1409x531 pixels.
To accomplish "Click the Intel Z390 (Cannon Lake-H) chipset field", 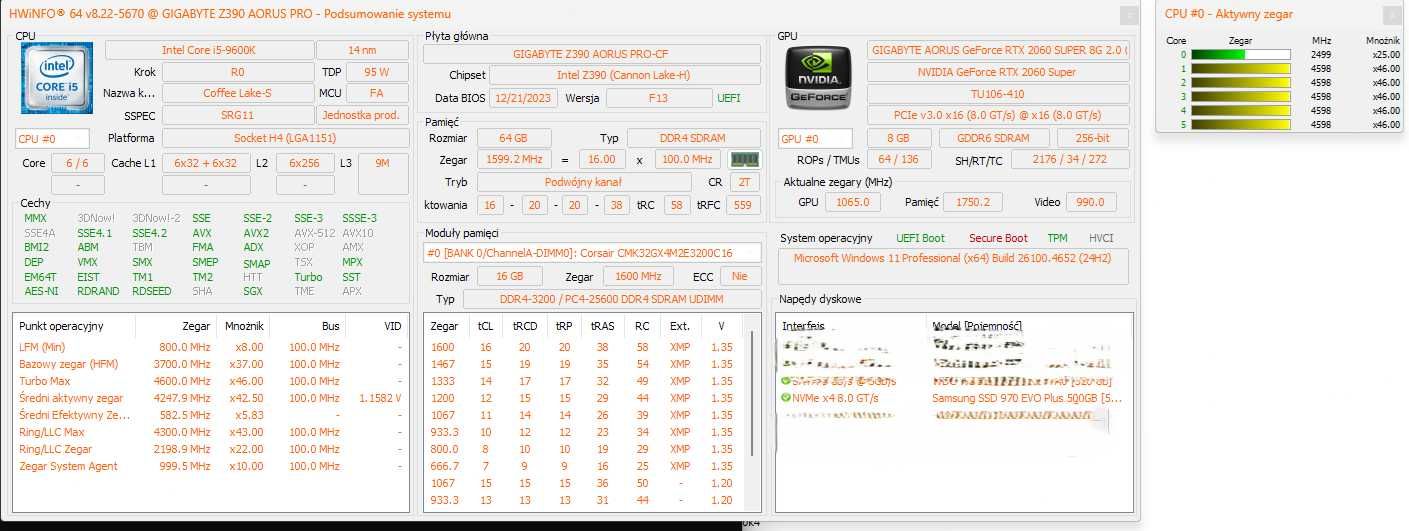I will [x=625, y=75].
